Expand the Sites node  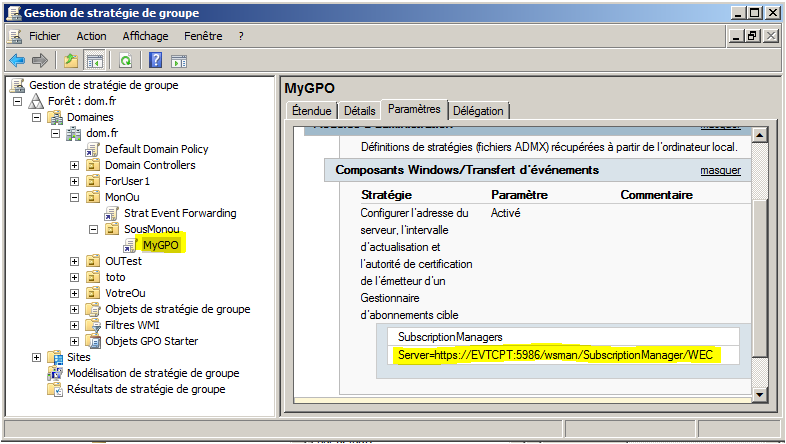click(36, 357)
